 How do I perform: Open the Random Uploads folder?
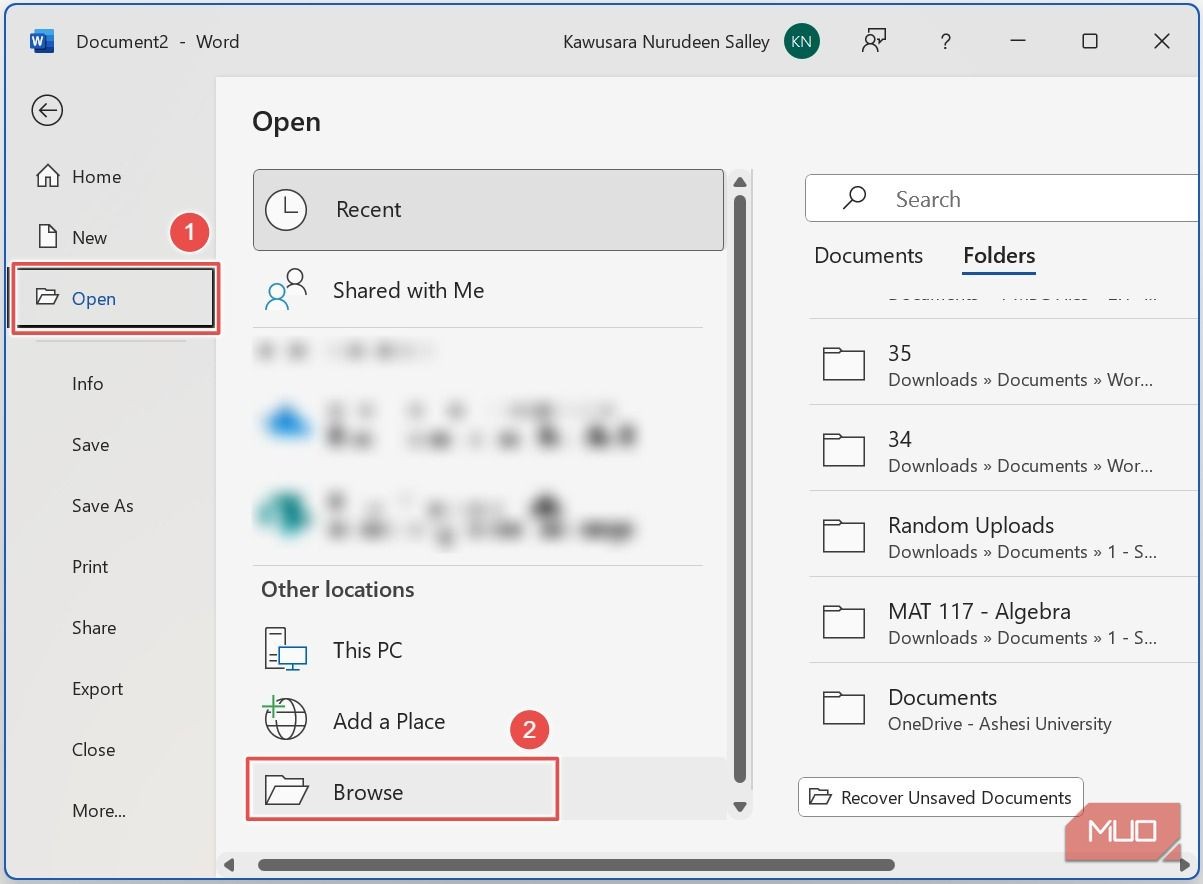[x=1003, y=537]
